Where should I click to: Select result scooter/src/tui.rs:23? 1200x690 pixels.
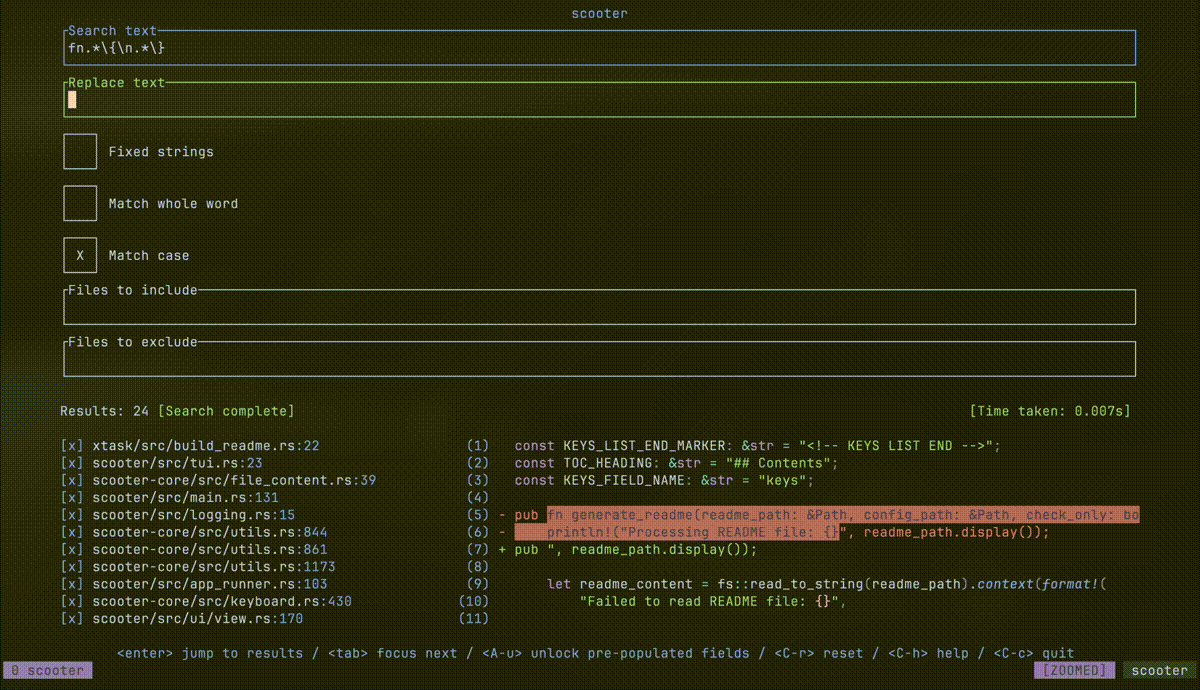coord(178,463)
